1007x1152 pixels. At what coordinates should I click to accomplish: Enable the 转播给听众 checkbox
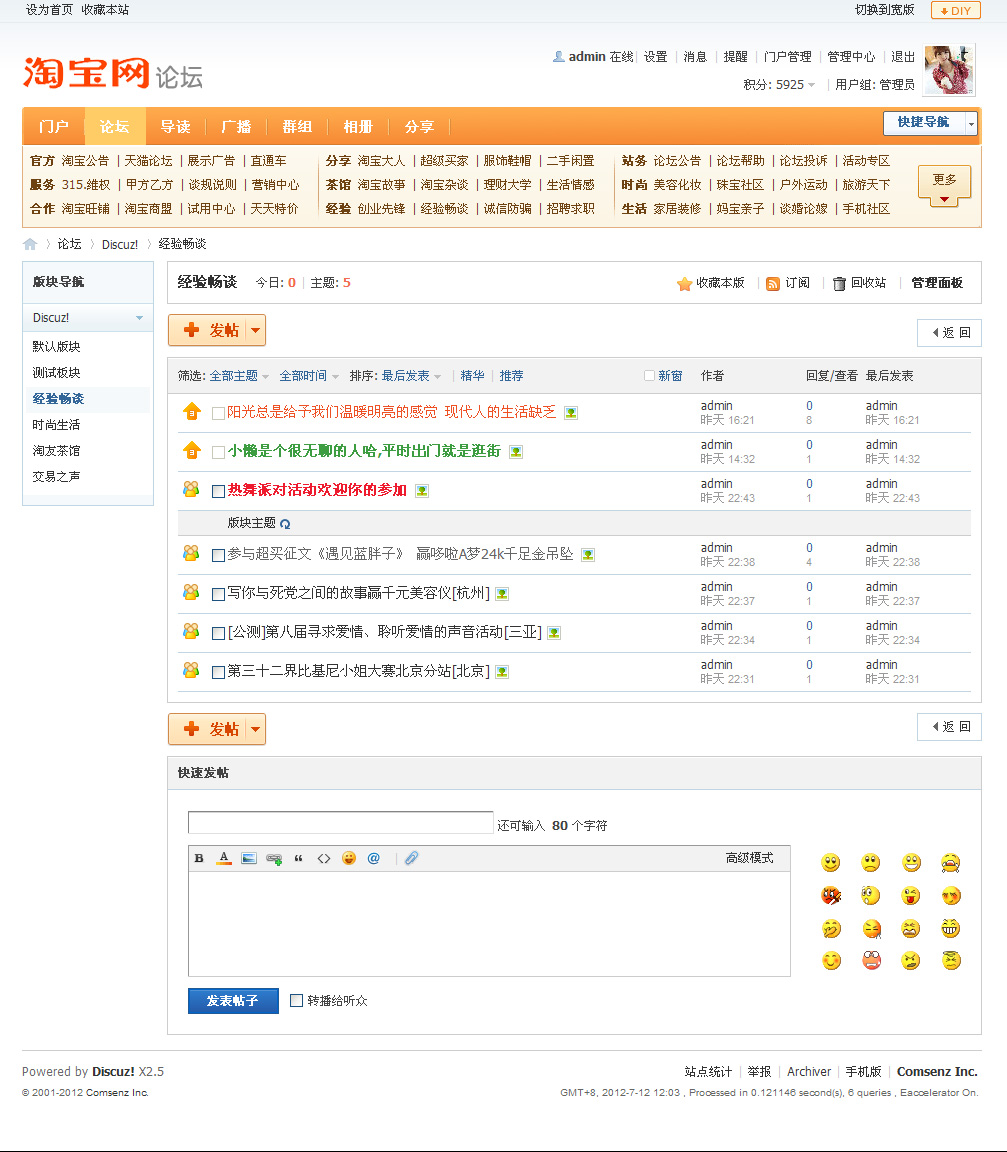pyautogui.click(x=297, y=1000)
